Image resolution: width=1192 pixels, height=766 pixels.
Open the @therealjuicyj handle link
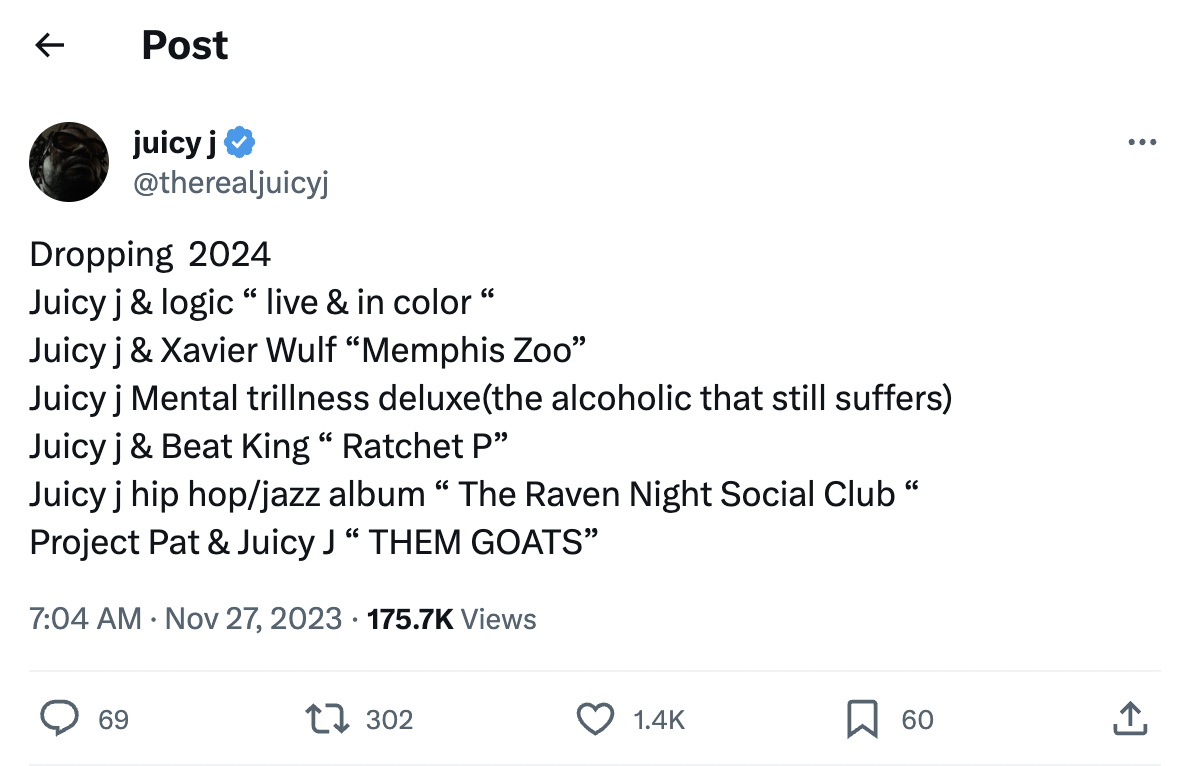[x=230, y=184]
